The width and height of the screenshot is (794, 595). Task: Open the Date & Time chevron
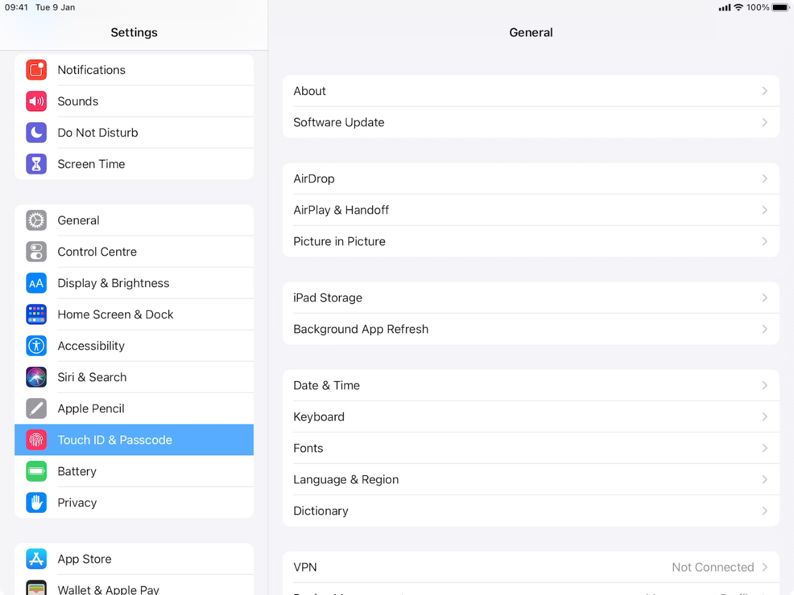point(765,385)
